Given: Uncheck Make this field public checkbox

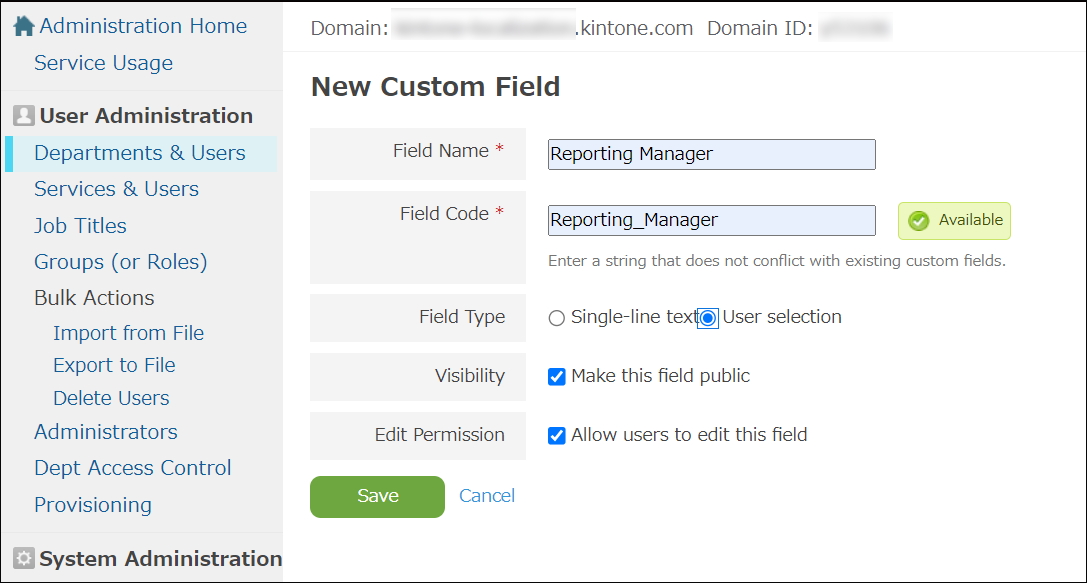Looking at the screenshot, I should click(x=557, y=376).
